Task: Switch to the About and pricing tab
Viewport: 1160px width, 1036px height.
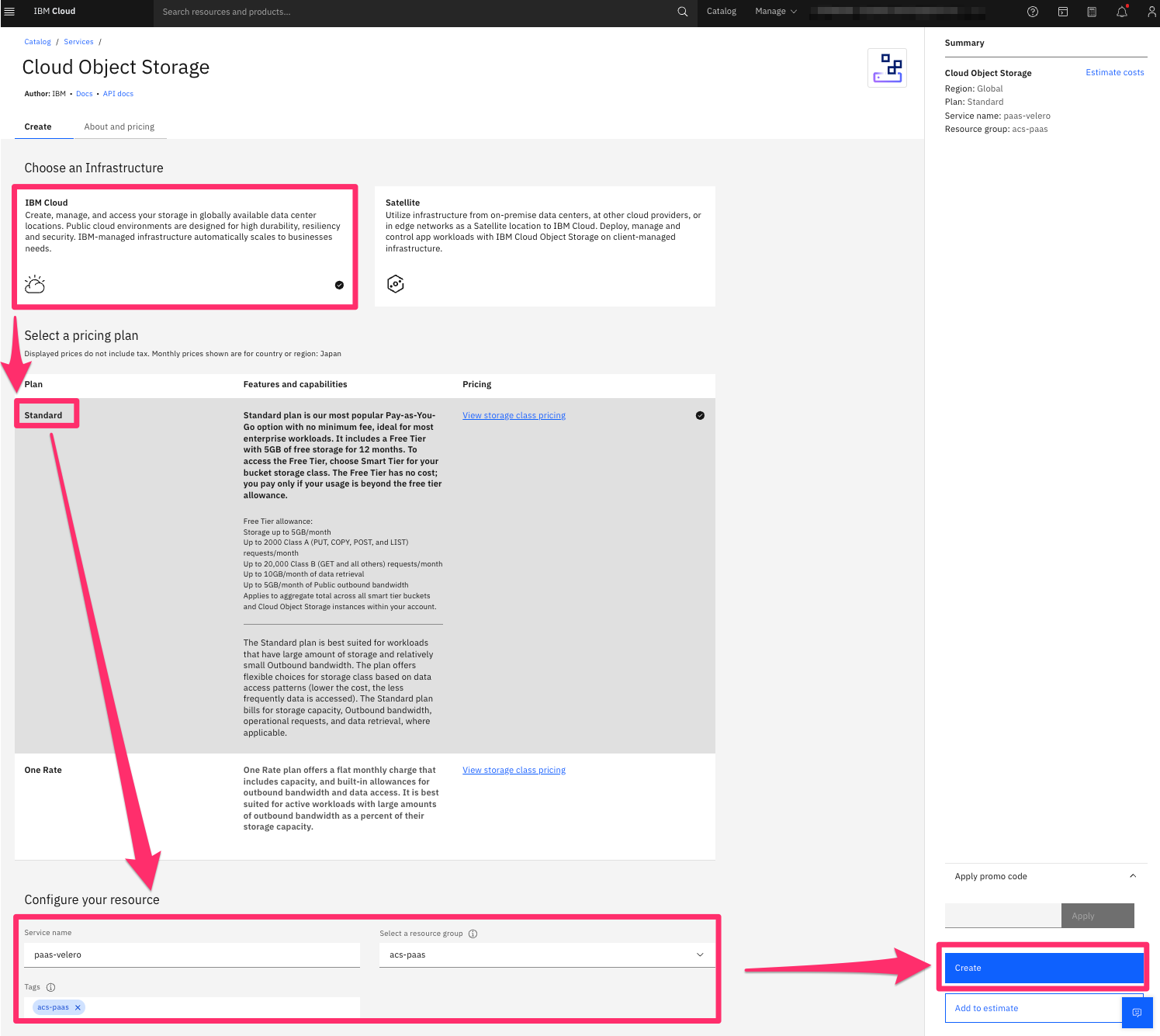Action: tap(119, 126)
